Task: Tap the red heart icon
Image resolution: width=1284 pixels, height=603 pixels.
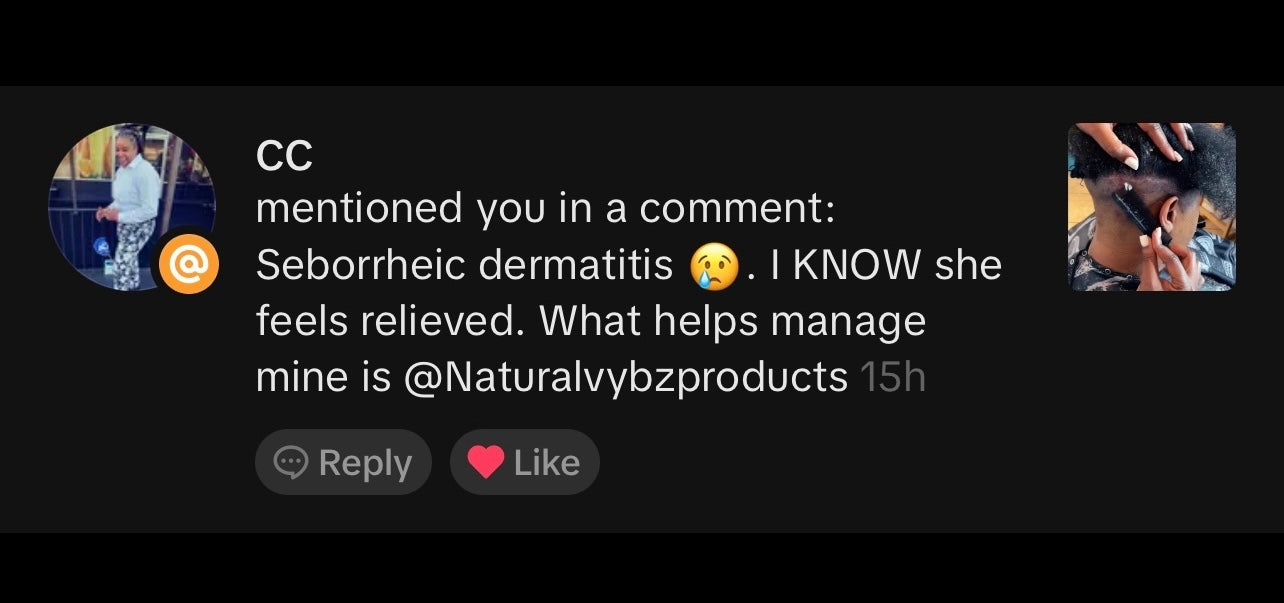Action: click(x=486, y=462)
